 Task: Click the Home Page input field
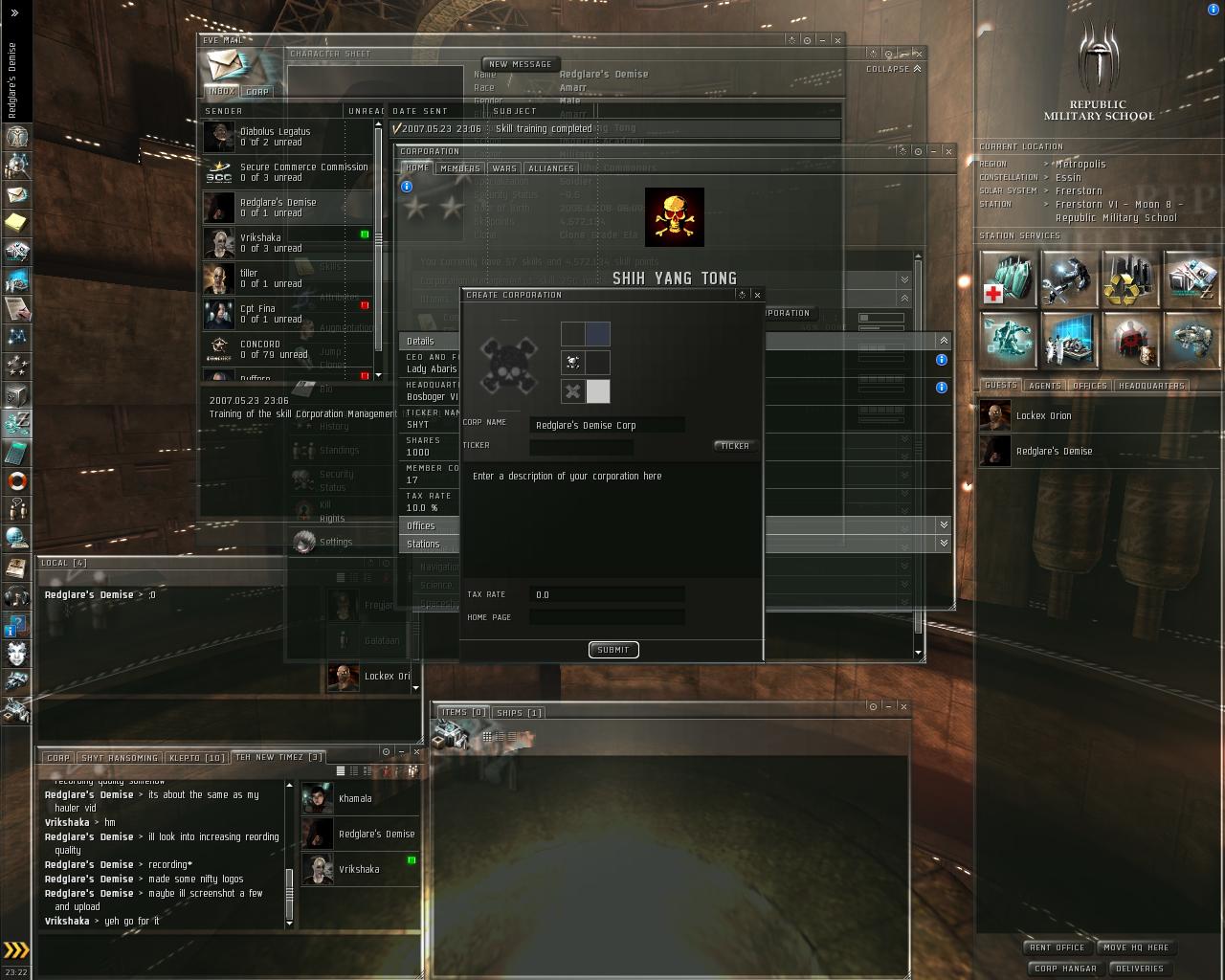tap(607, 617)
